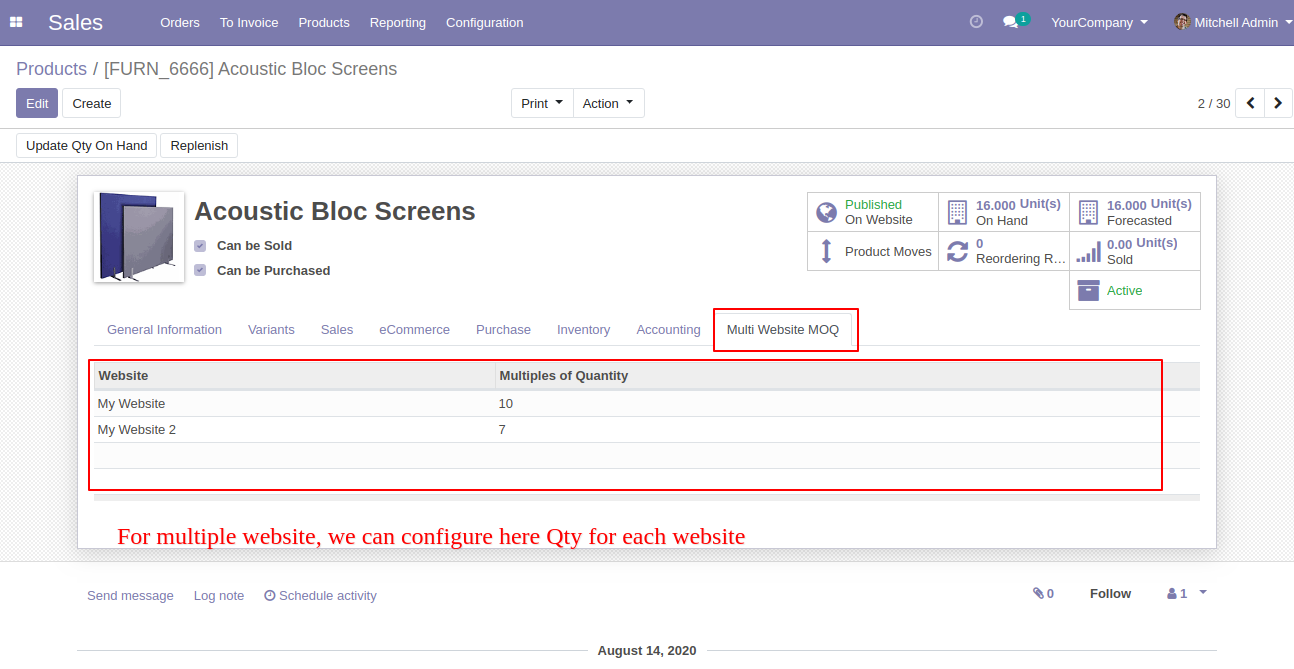The height and width of the screenshot is (669, 1294).
Task: Toggle the Can be Purchased checkbox
Action: click(x=200, y=271)
